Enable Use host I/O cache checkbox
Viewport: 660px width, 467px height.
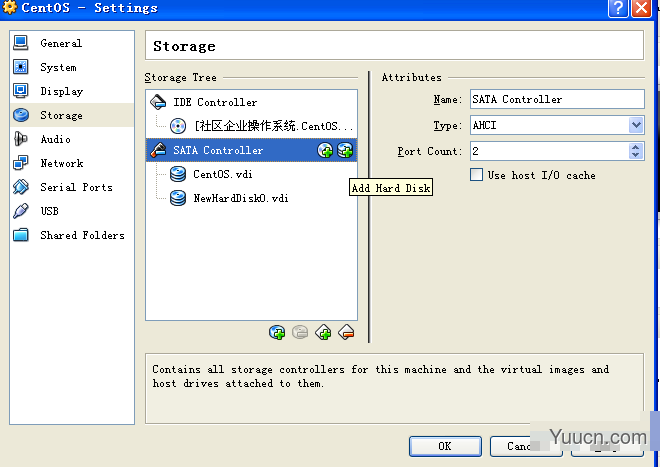(476, 174)
